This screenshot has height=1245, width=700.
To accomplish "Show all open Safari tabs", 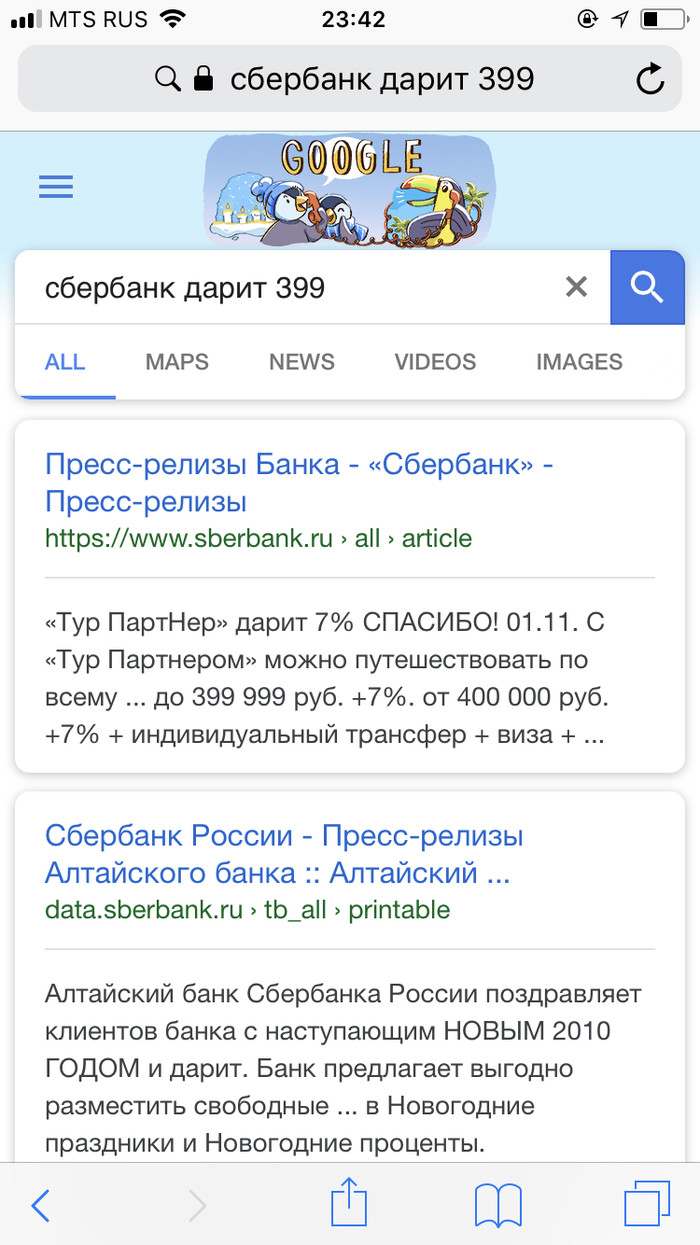I will tap(647, 1204).
